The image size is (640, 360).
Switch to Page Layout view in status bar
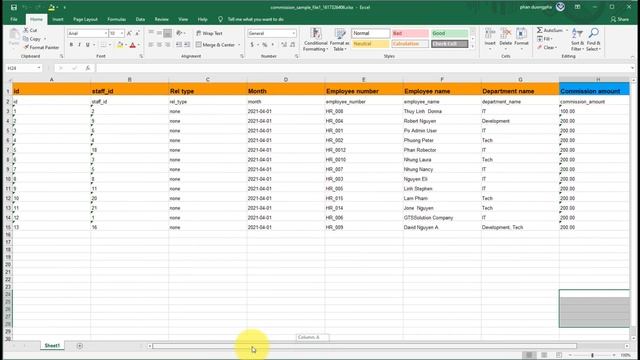tap(544, 355)
